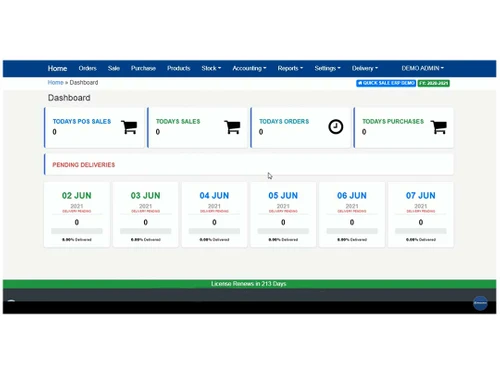Select the 04 JUN date card heading

pos(214,195)
